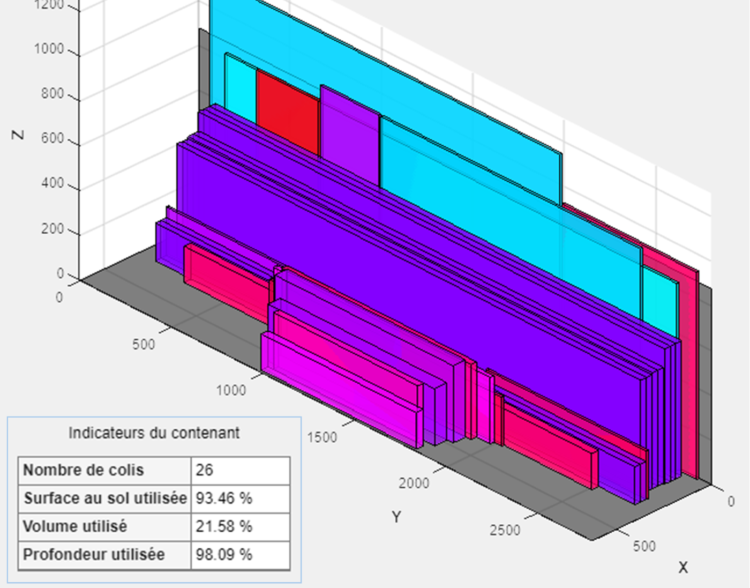Click the 98.09 % depth value
This screenshot has height=588, width=750.
click(x=240, y=554)
